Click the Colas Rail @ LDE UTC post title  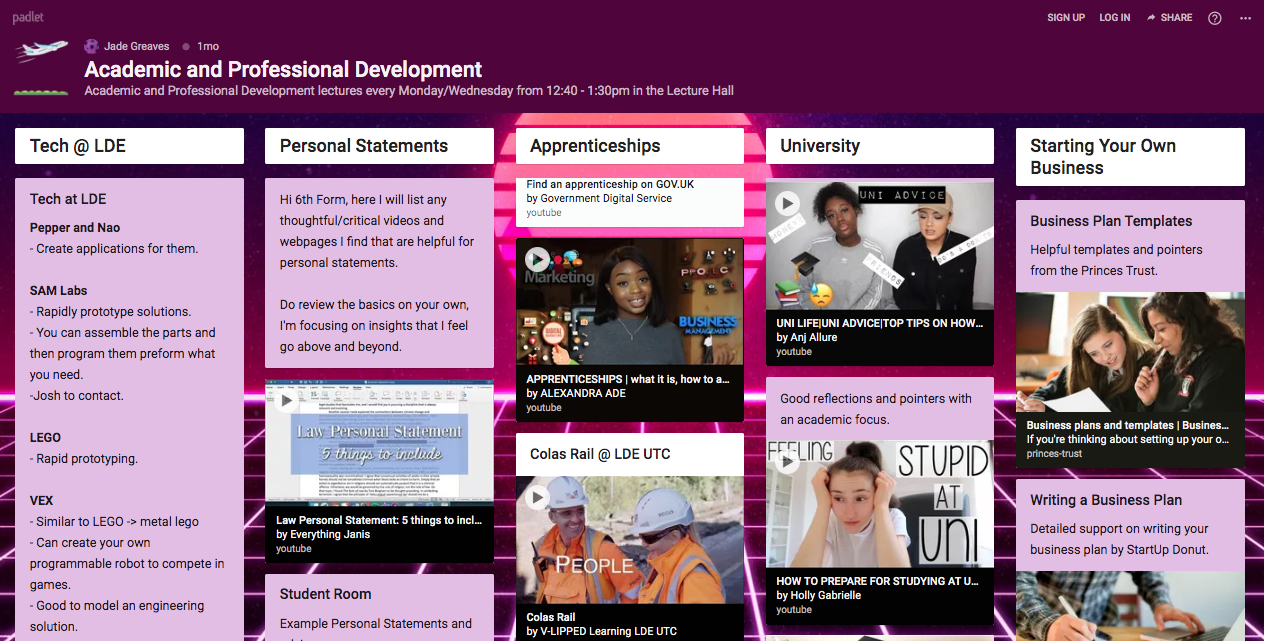click(x=600, y=454)
